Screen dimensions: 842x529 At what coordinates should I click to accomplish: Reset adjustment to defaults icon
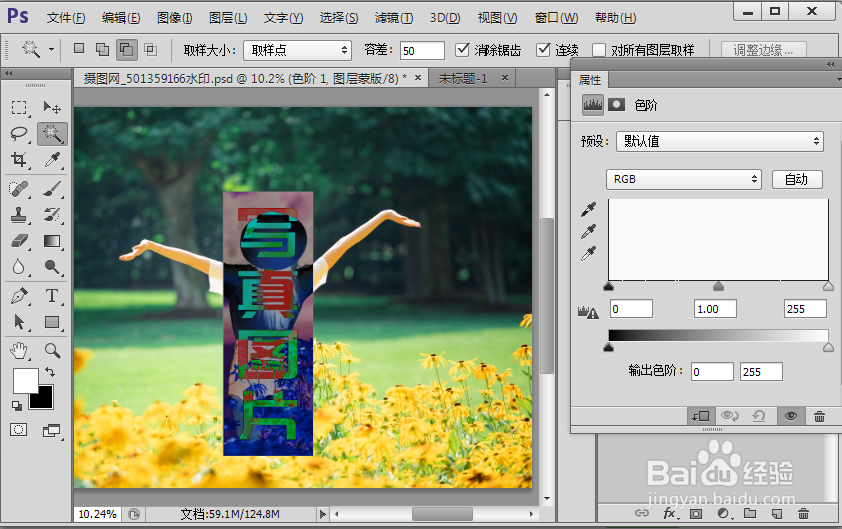tap(759, 416)
